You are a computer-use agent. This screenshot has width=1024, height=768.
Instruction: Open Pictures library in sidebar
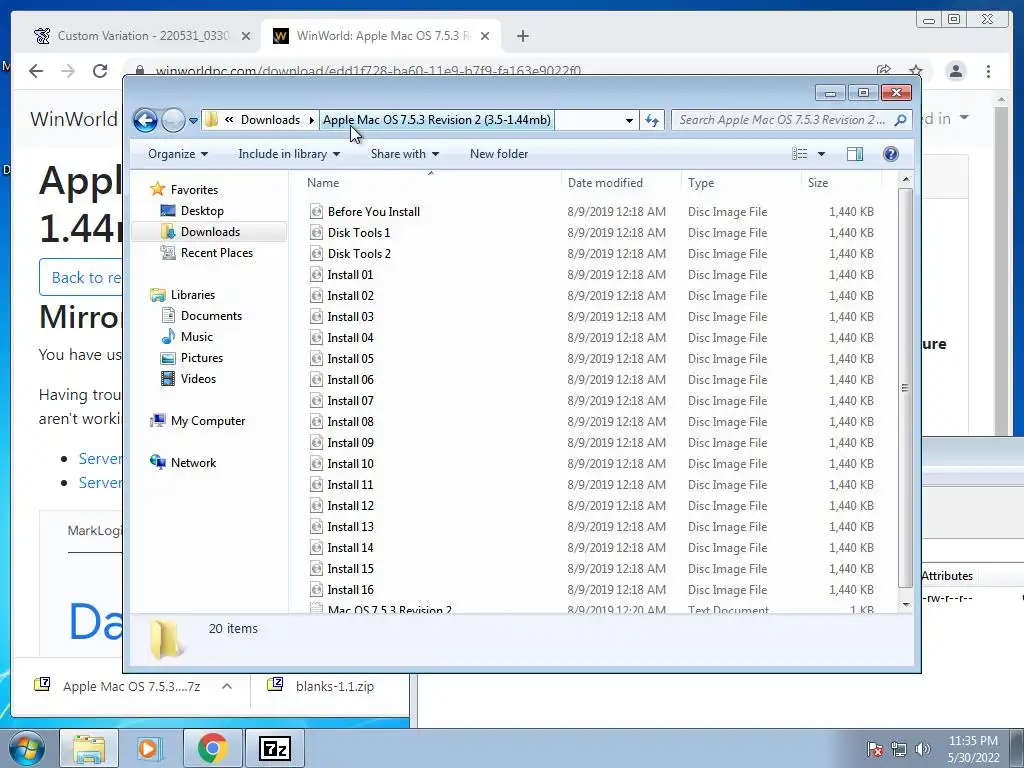(x=201, y=358)
